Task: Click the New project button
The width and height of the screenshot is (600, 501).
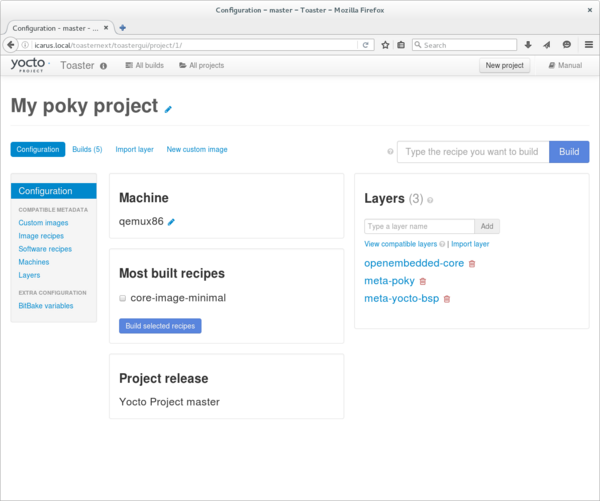Action: tap(504, 65)
